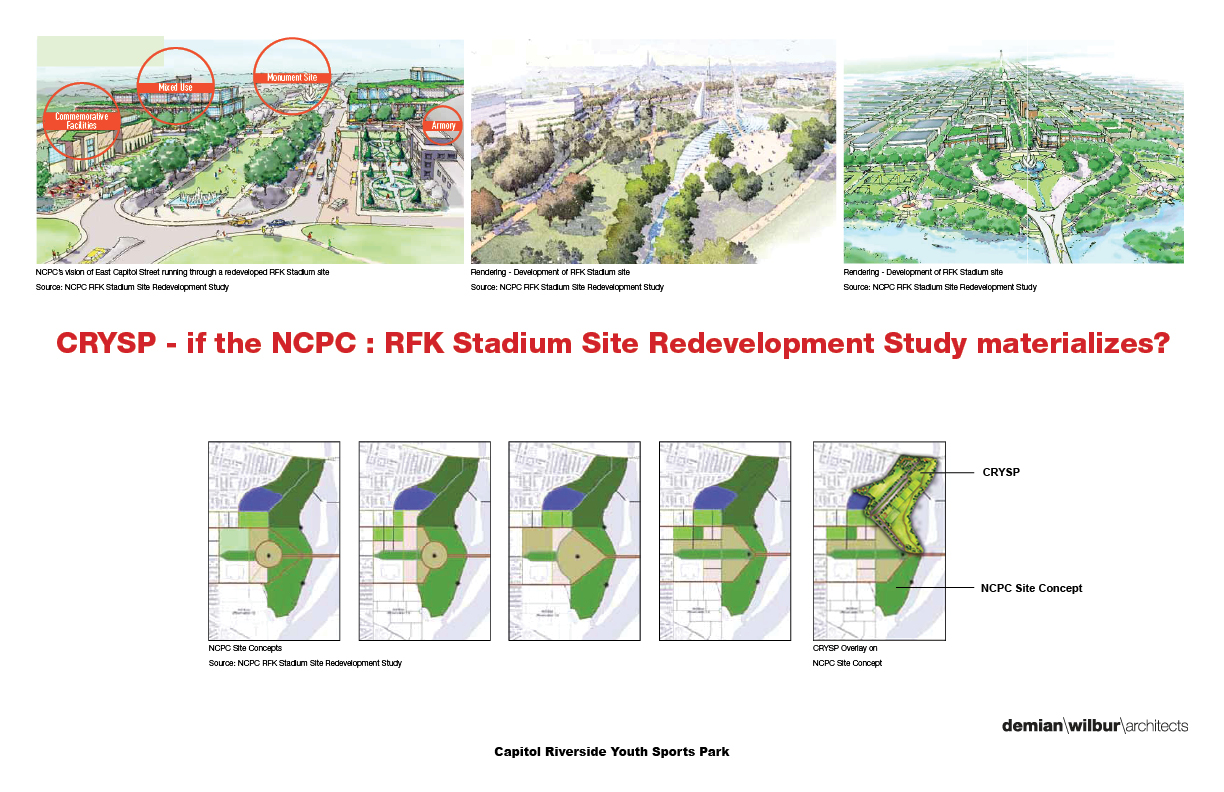Click the red CRYSP headline text
The width and height of the screenshot is (1224, 792).
pos(613,344)
